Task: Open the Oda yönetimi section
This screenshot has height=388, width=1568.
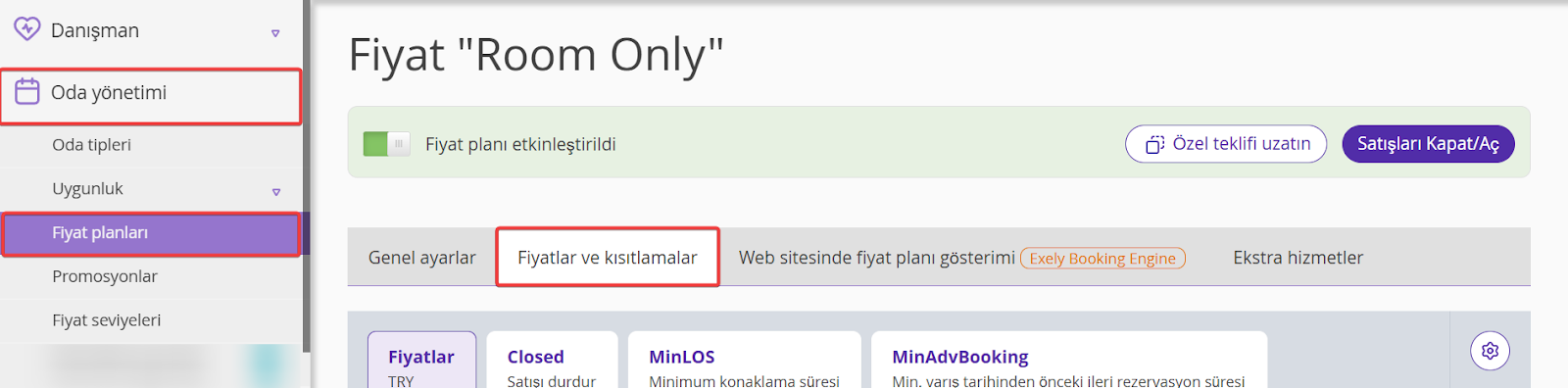Action: (x=151, y=96)
